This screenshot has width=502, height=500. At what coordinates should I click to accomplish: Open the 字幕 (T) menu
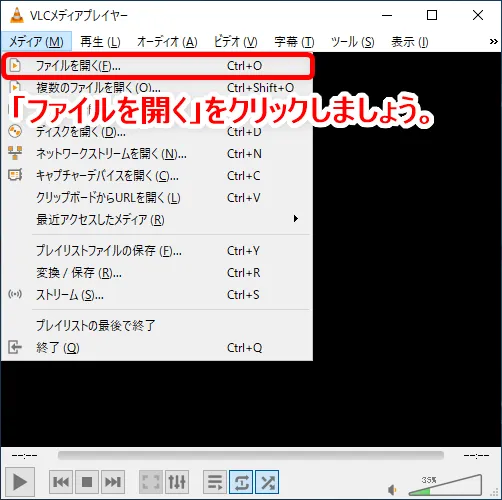coord(294,42)
